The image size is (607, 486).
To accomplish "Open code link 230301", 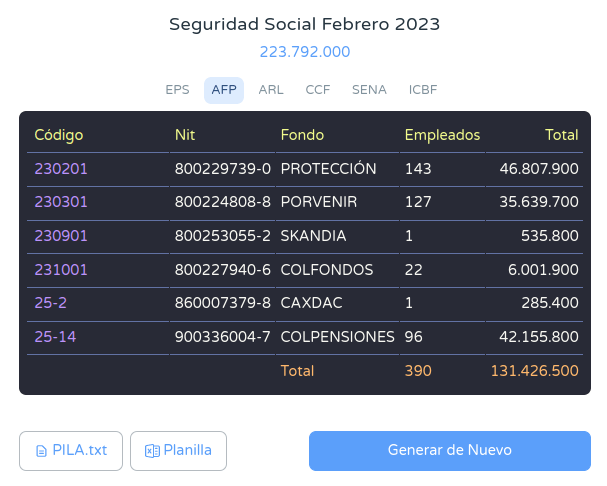I will [x=62, y=203].
